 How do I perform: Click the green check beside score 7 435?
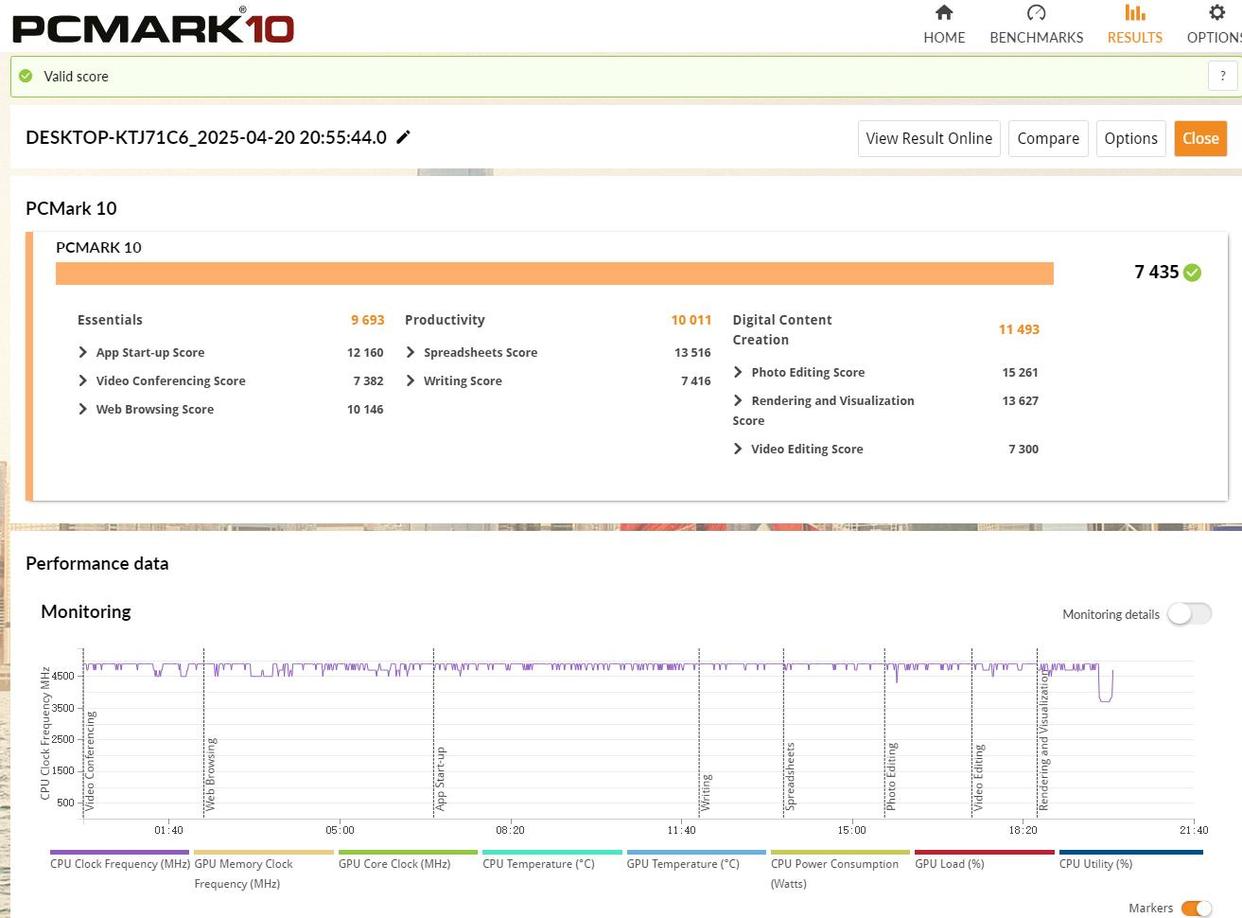tap(1192, 272)
